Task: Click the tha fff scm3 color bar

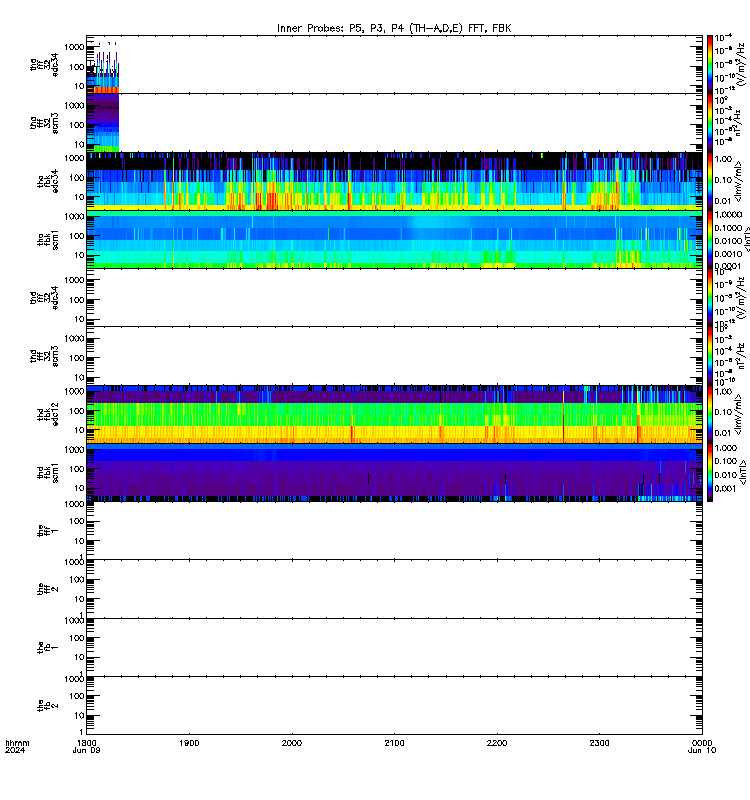Action: point(709,122)
